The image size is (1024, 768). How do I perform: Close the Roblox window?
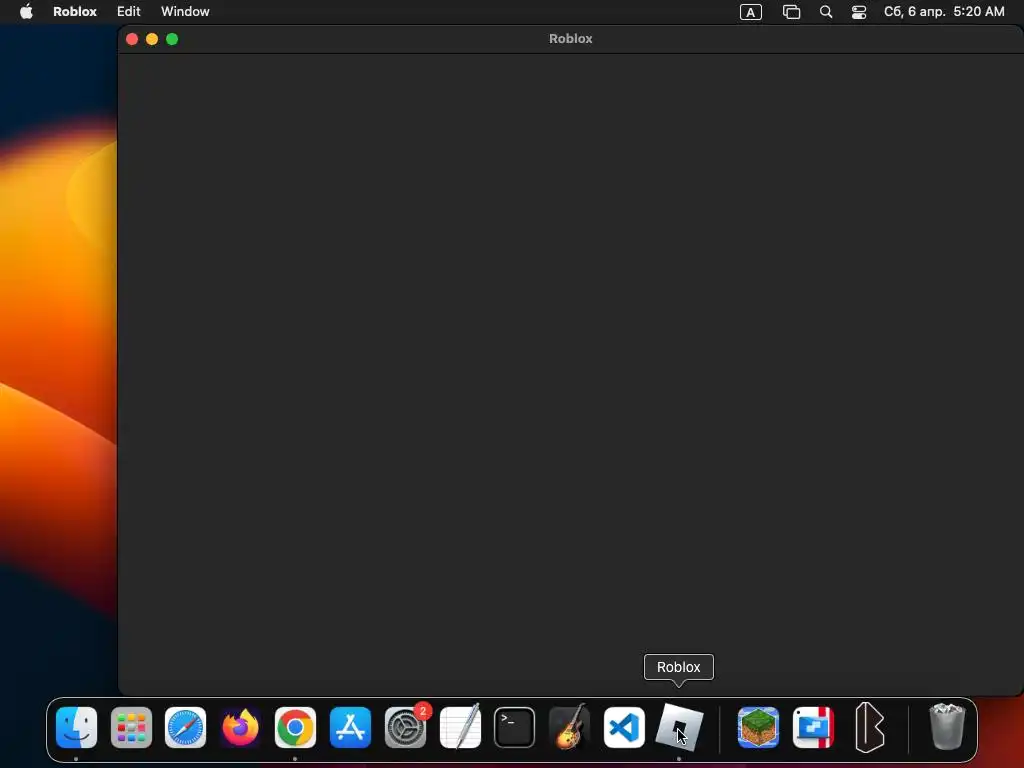(x=132, y=39)
